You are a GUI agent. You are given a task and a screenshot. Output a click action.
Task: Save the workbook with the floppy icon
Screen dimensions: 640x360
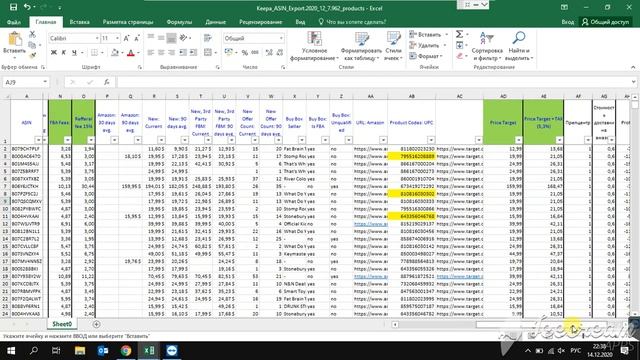[13, 7]
